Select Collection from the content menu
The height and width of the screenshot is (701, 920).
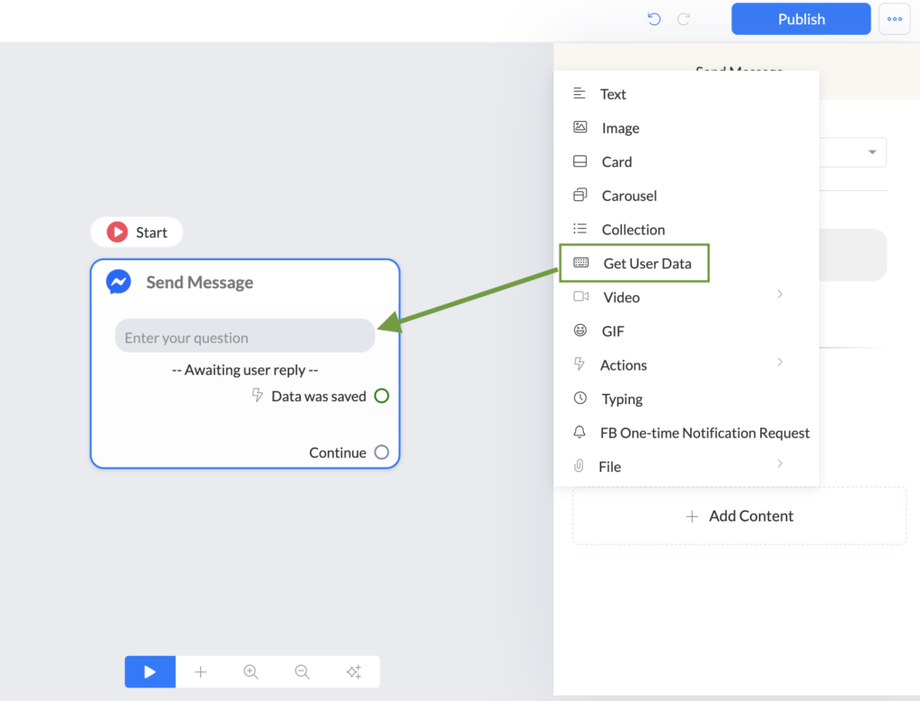(686, 229)
